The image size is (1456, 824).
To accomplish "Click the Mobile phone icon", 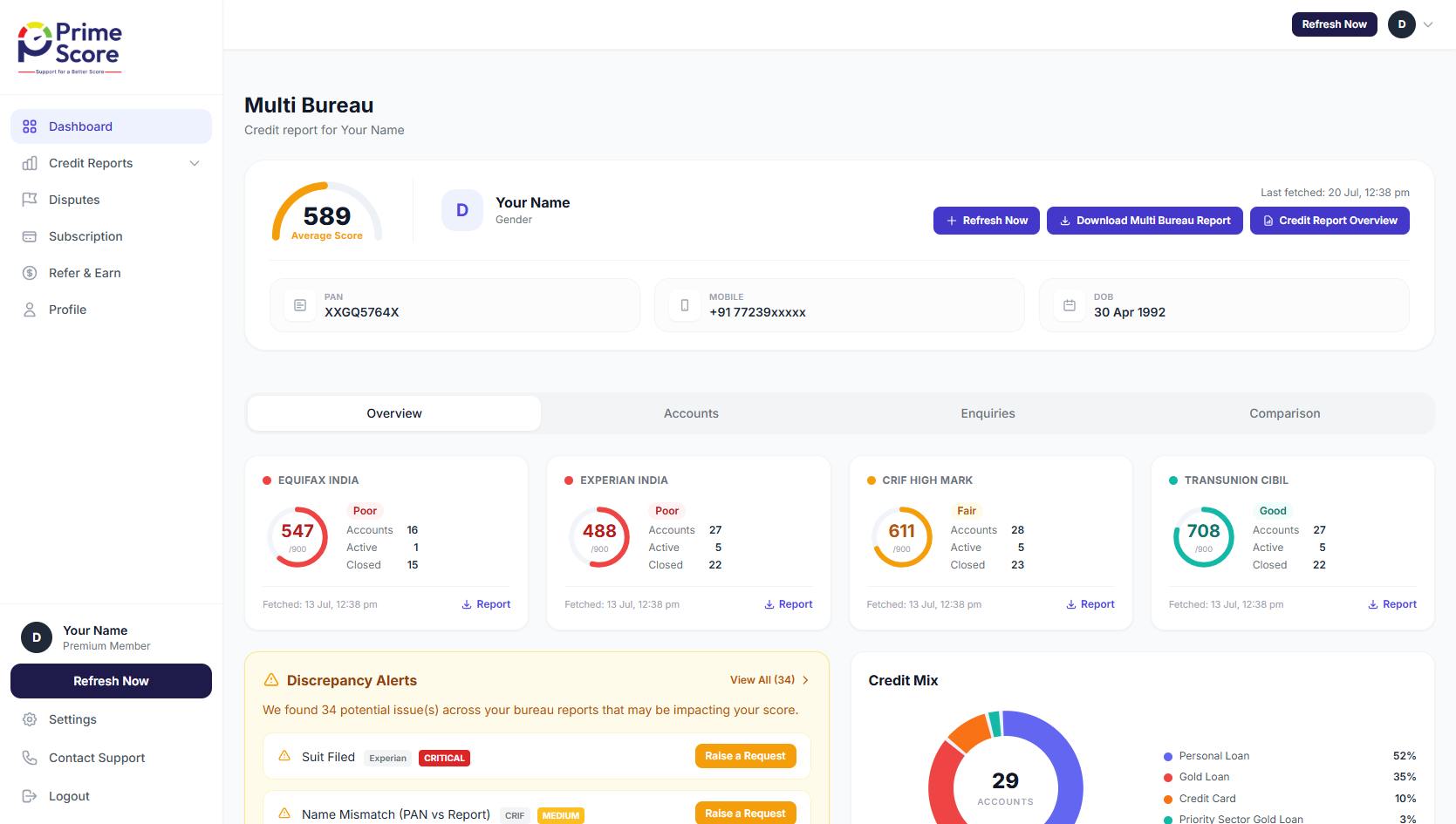I will 685,305.
